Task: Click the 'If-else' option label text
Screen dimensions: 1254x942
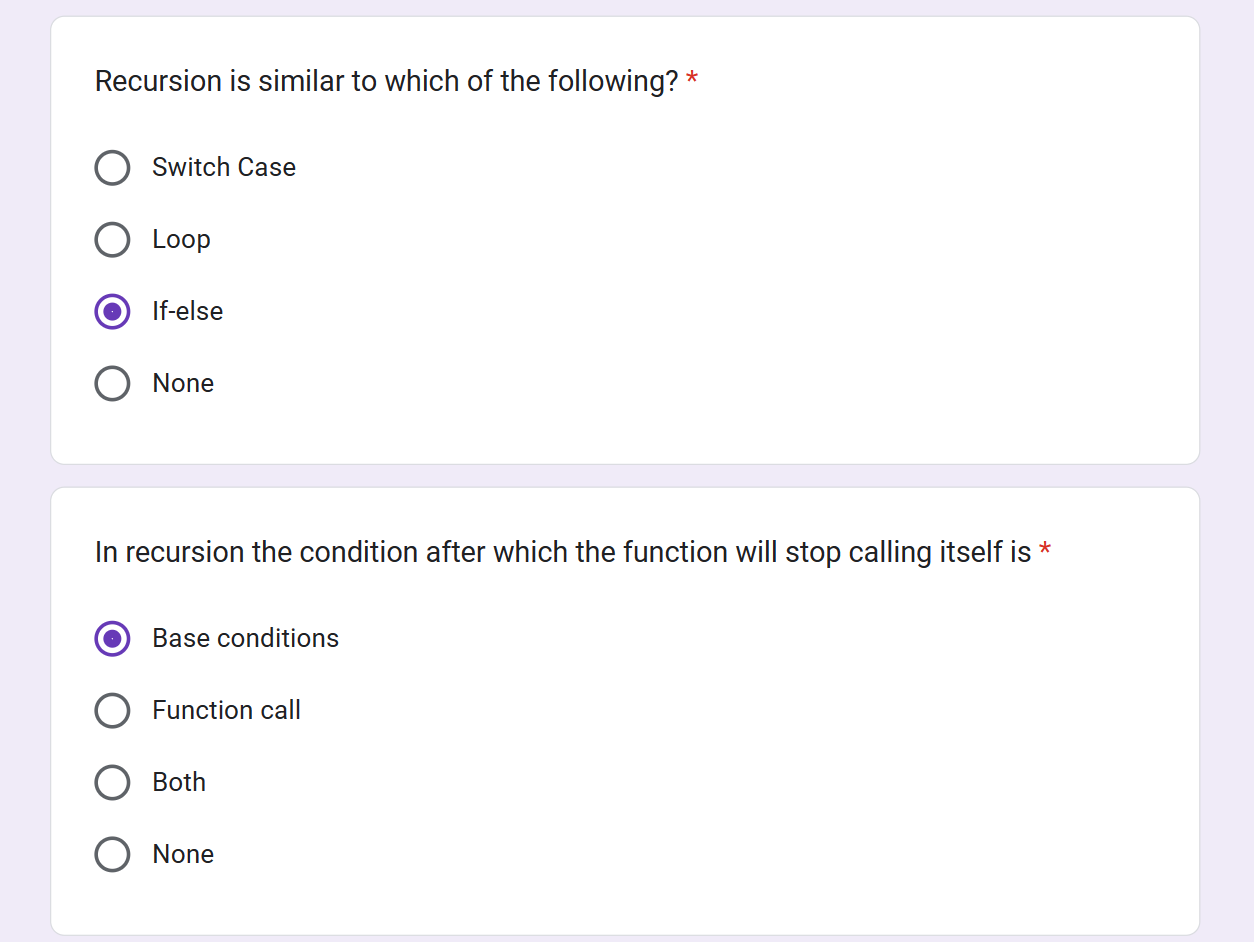Action: [x=187, y=311]
